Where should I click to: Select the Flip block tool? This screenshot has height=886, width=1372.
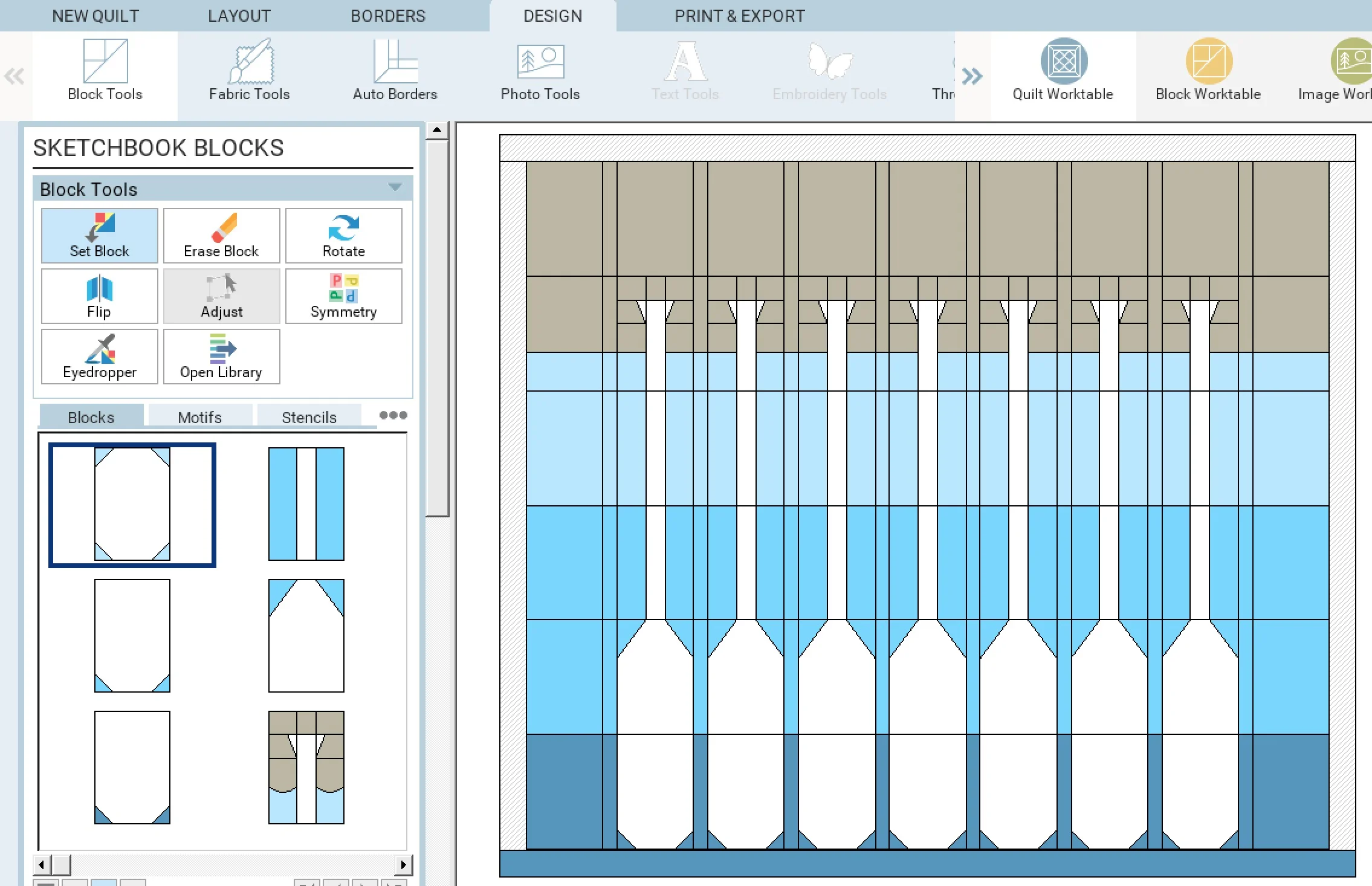coord(100,296)
